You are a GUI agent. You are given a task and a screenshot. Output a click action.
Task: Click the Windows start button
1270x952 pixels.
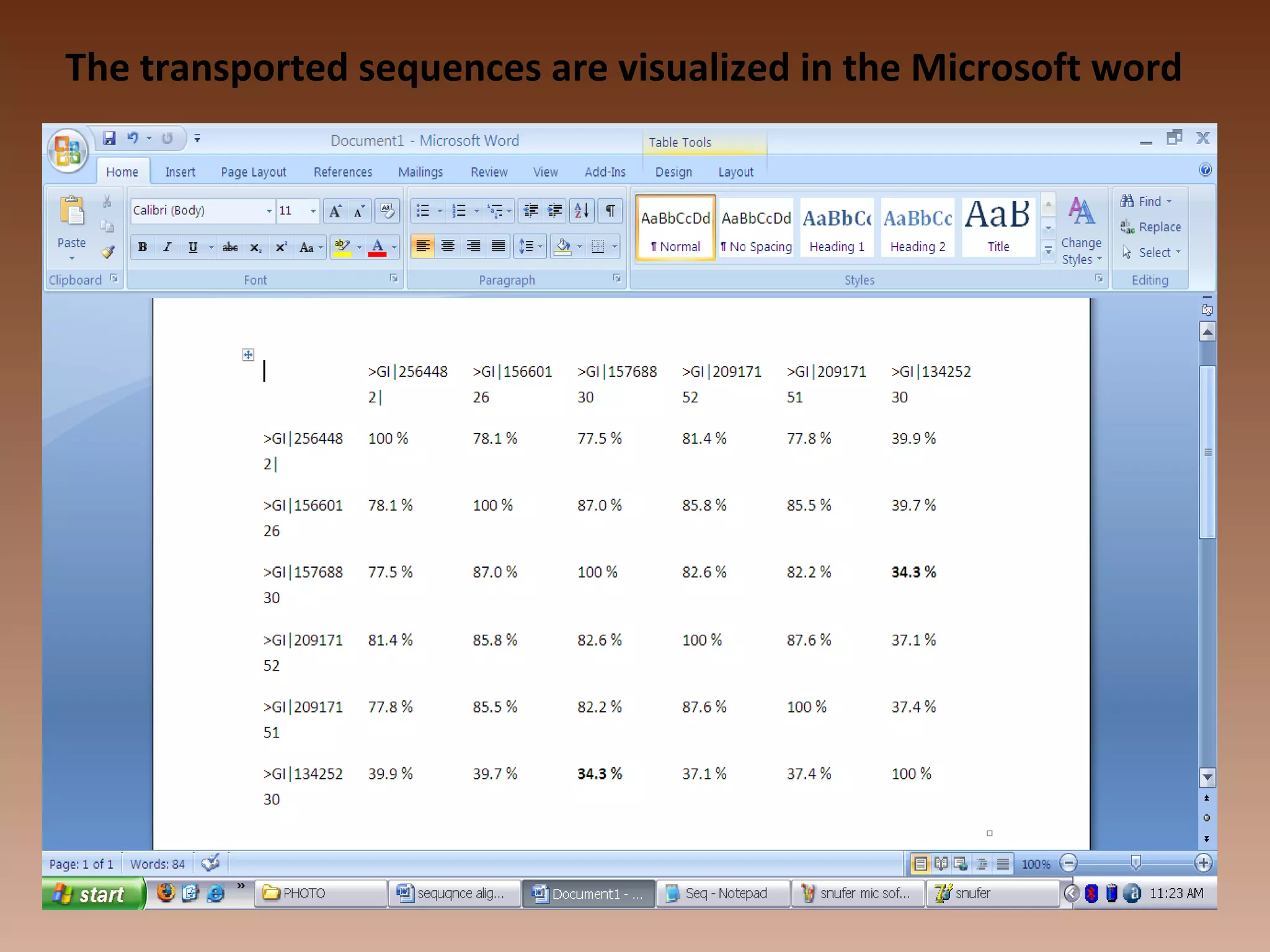(93, 893)
